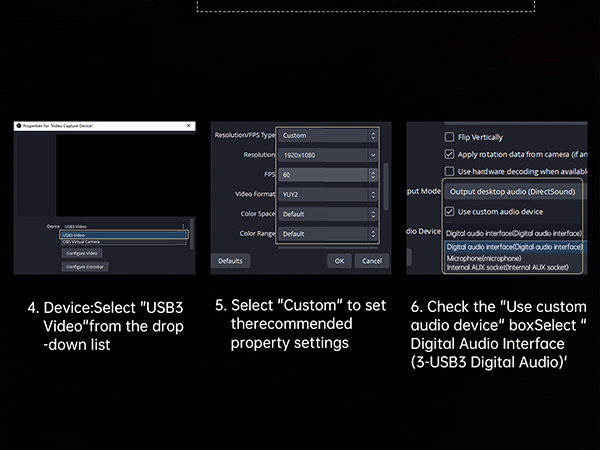600x450 pixels.
Task: Click the OK button
Action: (x=339, y=261)
